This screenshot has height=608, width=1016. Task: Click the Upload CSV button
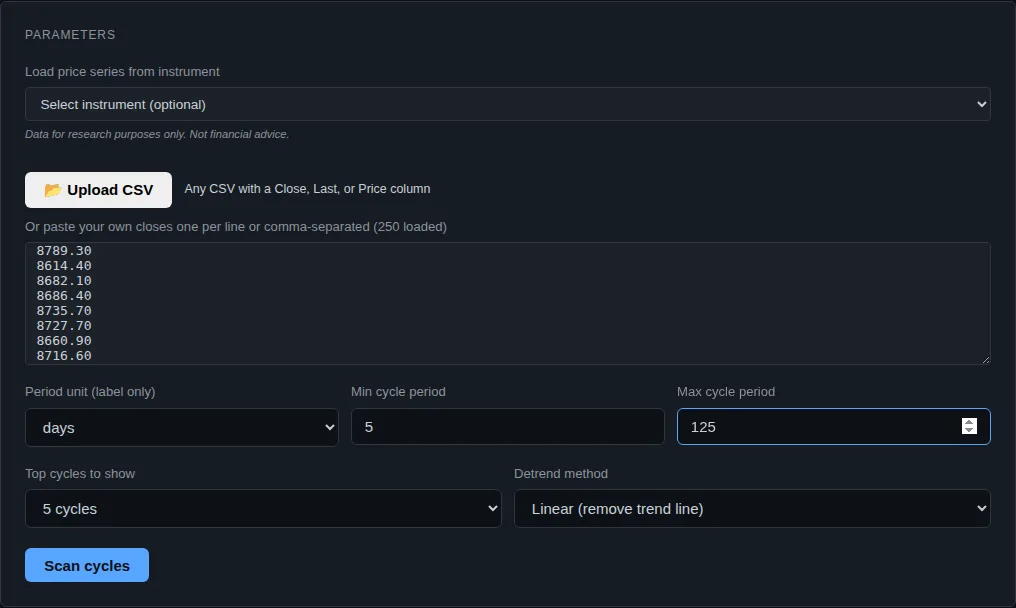point(98,190)
